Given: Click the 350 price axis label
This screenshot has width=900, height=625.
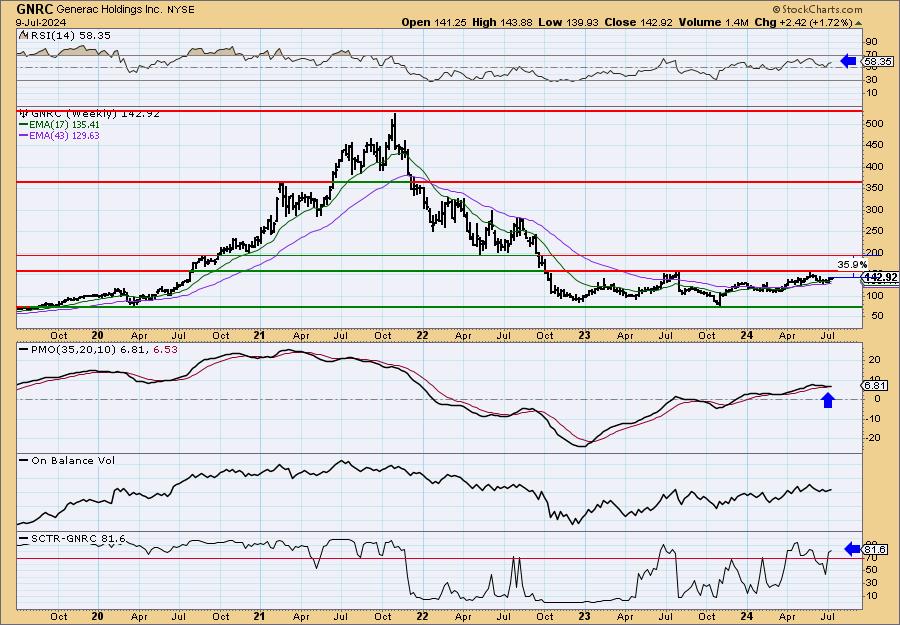Looking at the screenshot, I should coord(874,188).
